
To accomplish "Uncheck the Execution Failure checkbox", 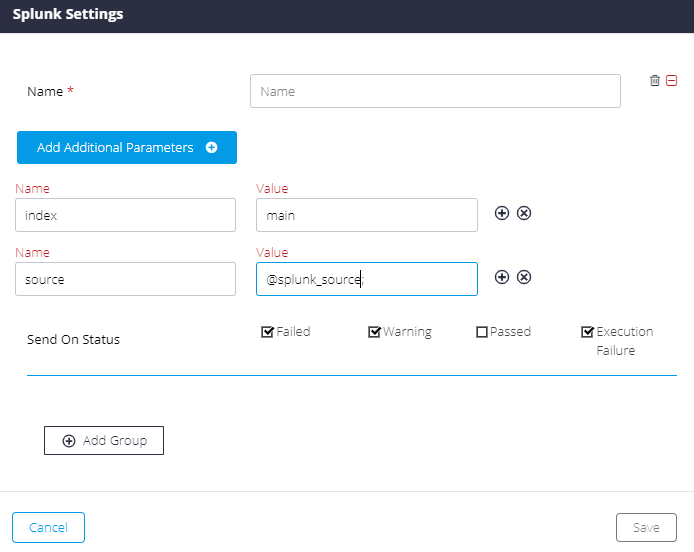I will (587, 332).
